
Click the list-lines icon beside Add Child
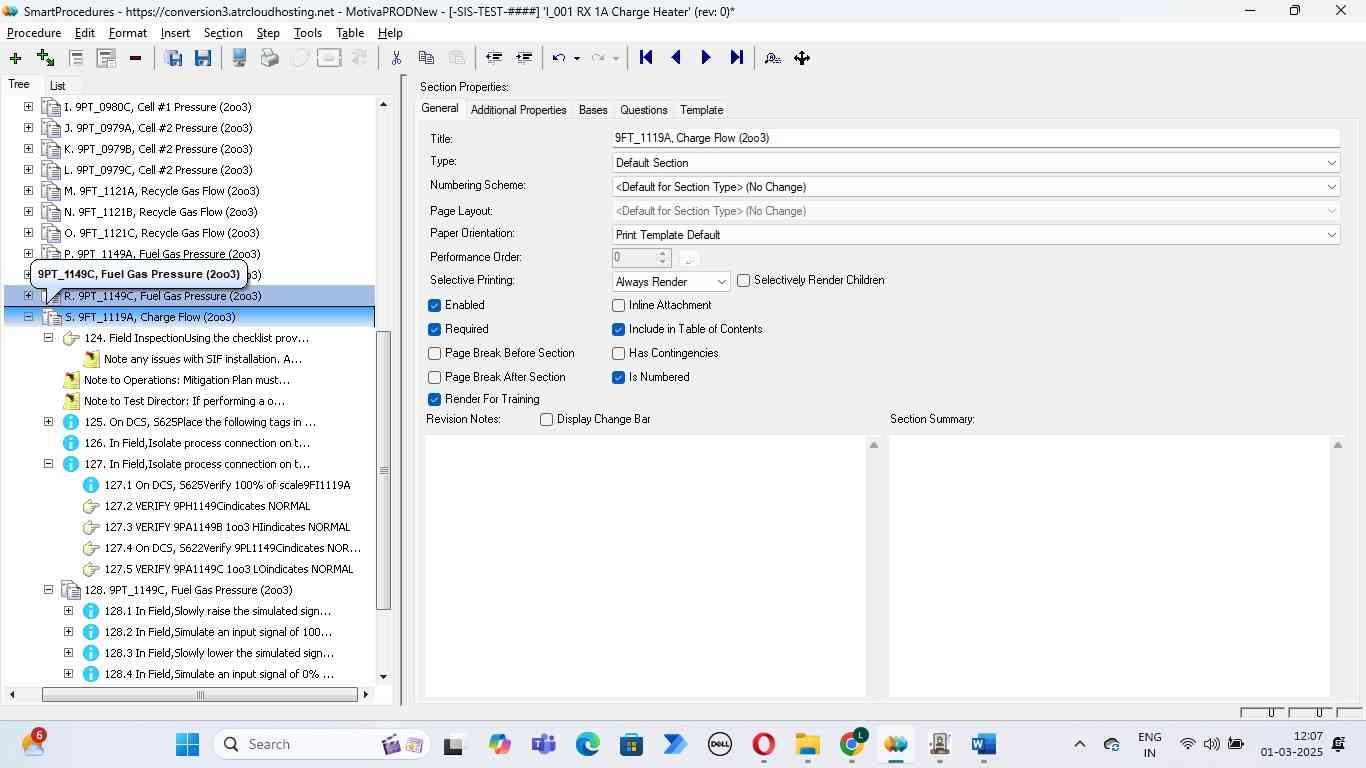coord(75,58)
